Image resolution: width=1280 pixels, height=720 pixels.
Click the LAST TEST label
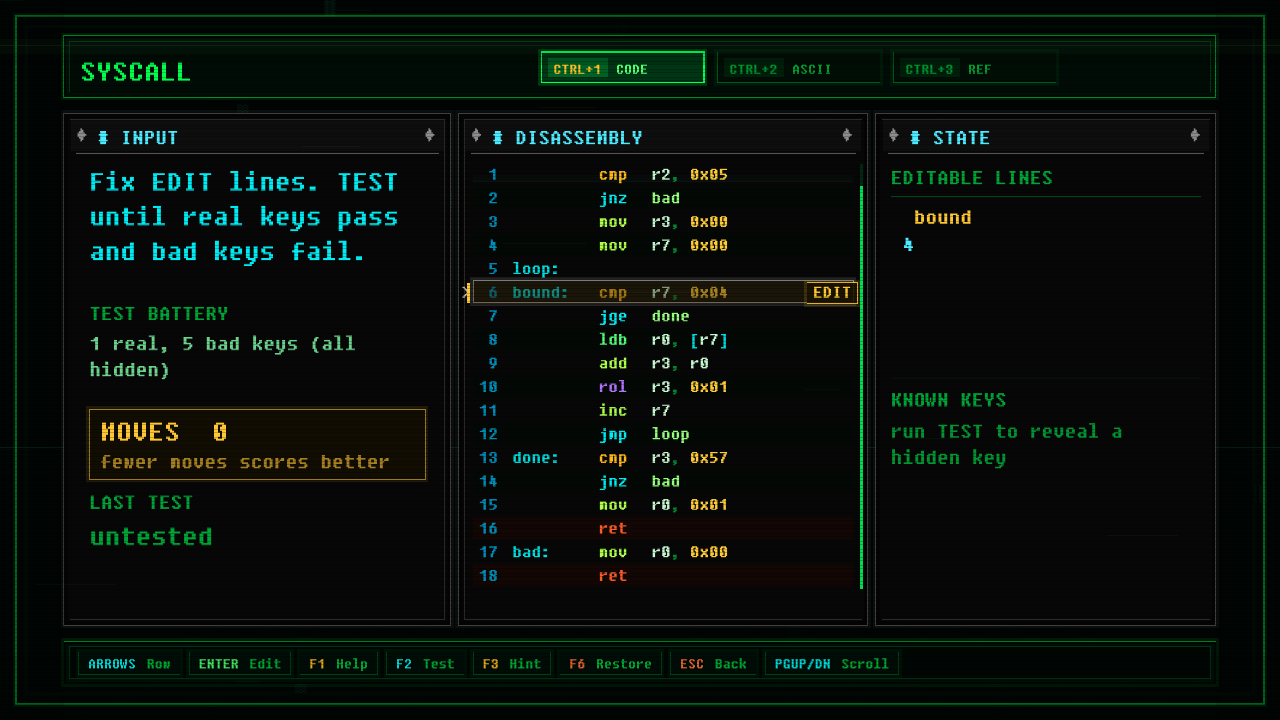click(141, 503)
